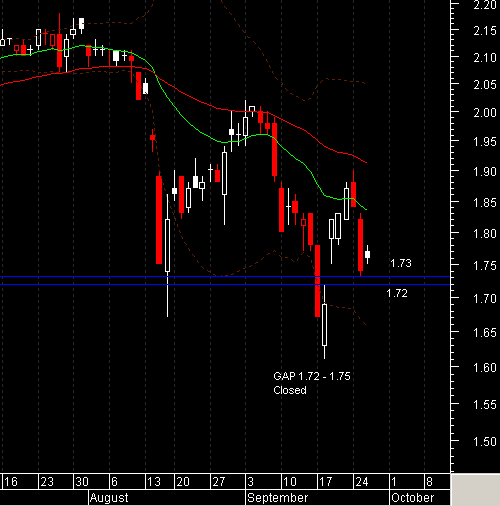Click the 1.60 price axis label

click(x=485, y=368)
